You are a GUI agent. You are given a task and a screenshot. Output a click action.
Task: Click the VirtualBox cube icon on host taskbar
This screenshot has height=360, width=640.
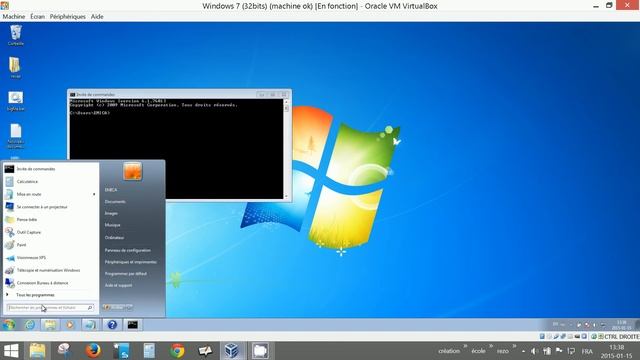(232, 351)
